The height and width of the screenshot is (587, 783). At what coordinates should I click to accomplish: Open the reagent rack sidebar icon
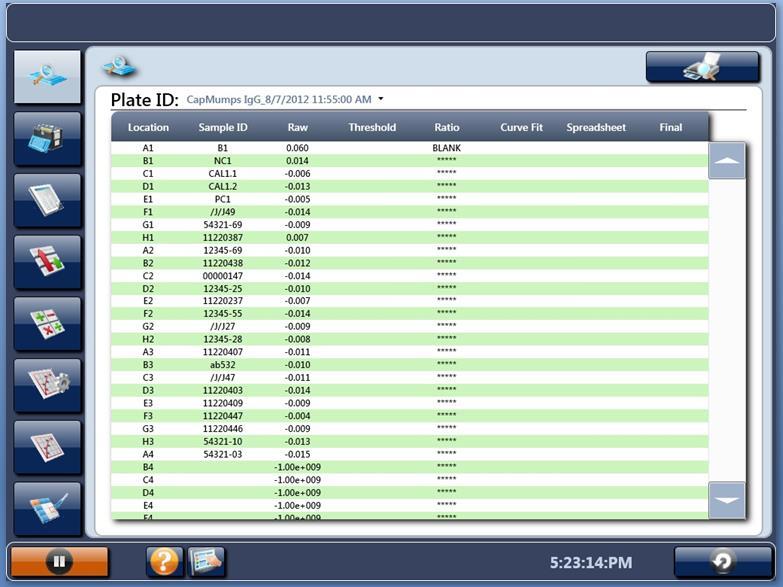click(x=47, y=139)
